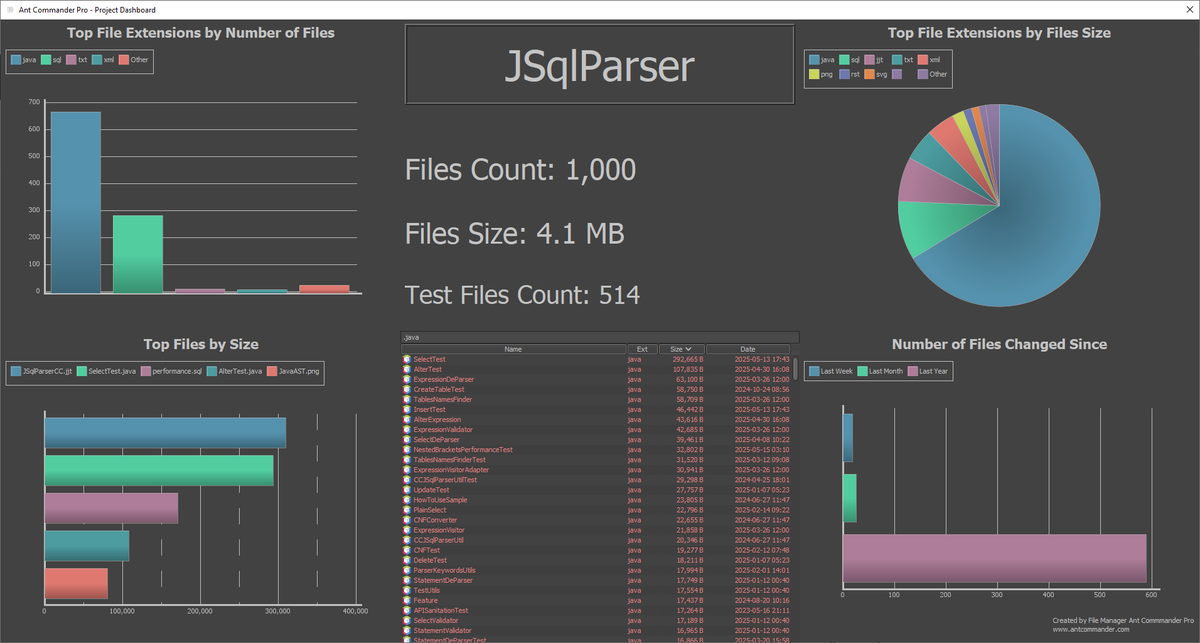Sort the file list by Ext header
1200x643 pixels.
(641, 349)
